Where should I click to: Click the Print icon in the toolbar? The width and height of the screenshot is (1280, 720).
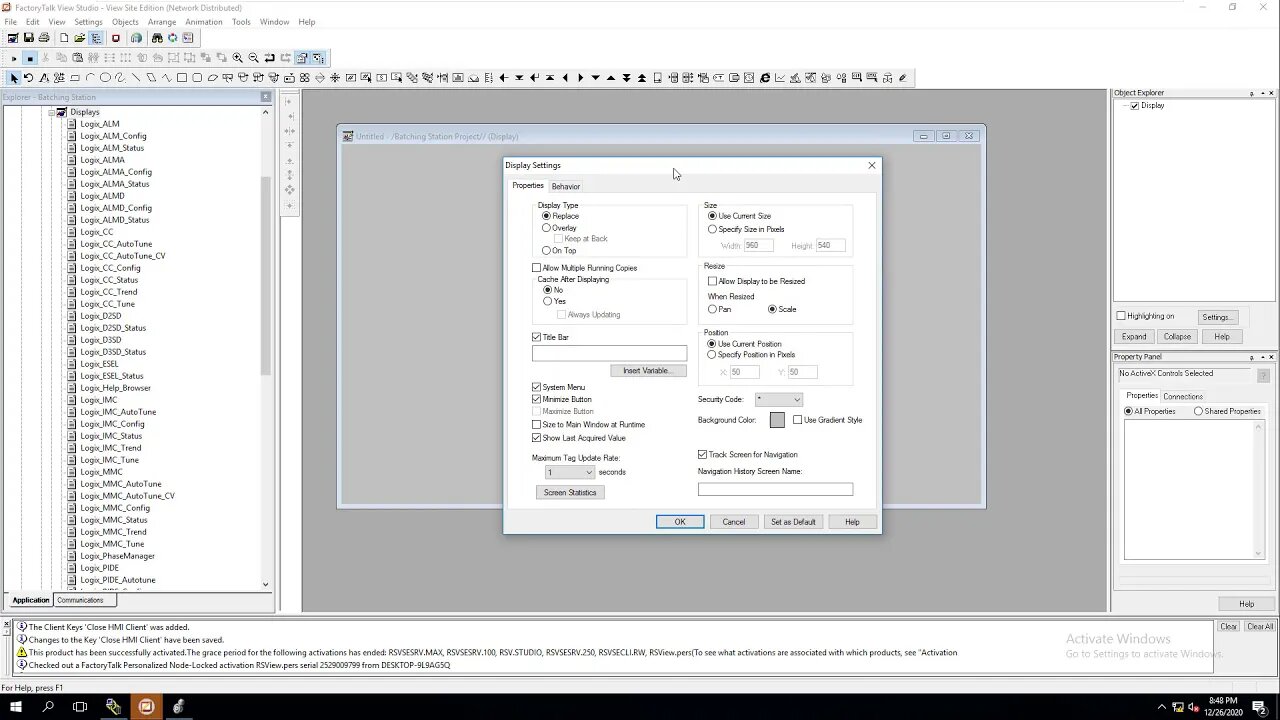click(44, 38)
